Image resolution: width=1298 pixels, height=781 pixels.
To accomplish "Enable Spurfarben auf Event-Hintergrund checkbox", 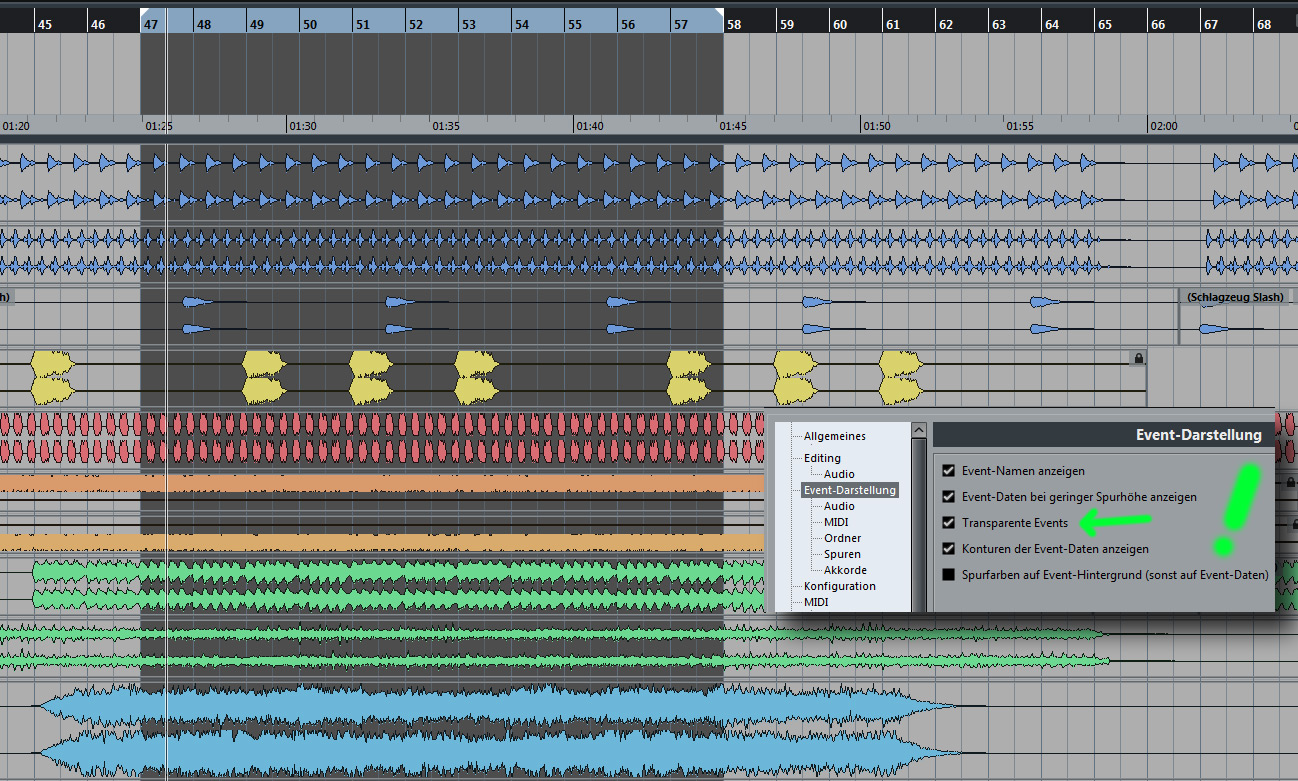I will 949,574.
